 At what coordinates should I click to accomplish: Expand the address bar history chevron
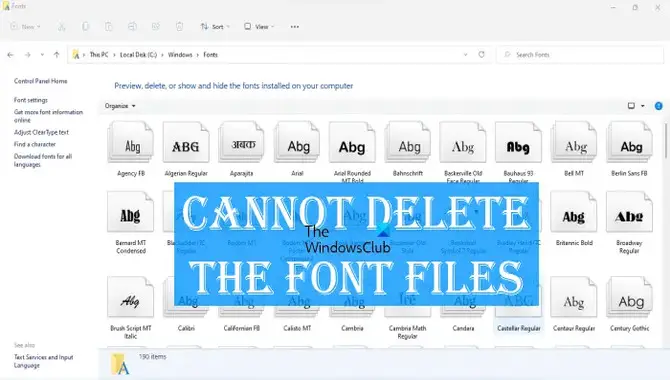tap(465, 55)
